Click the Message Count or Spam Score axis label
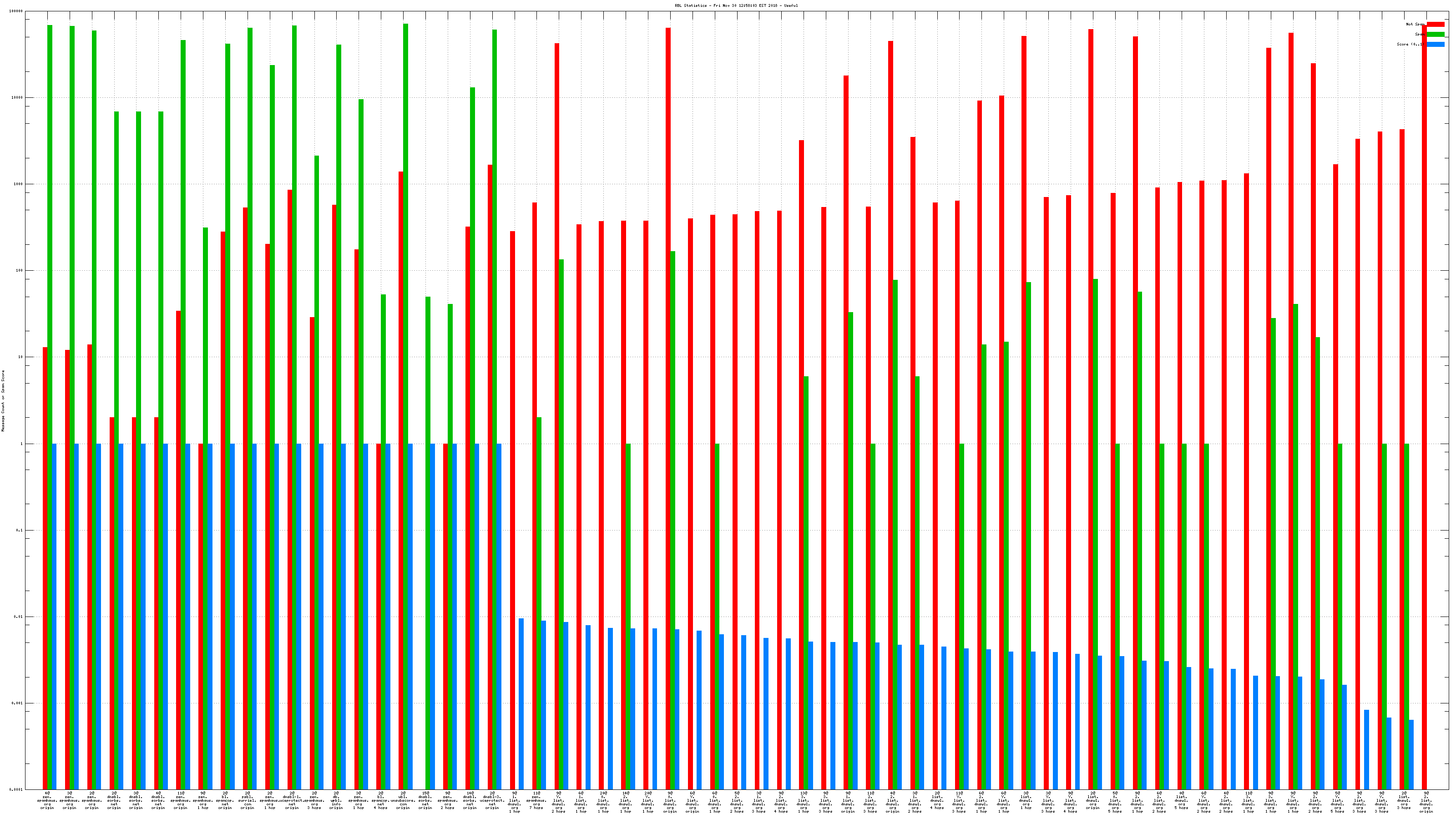The image size is (1456, 819). tap(3, 401)
